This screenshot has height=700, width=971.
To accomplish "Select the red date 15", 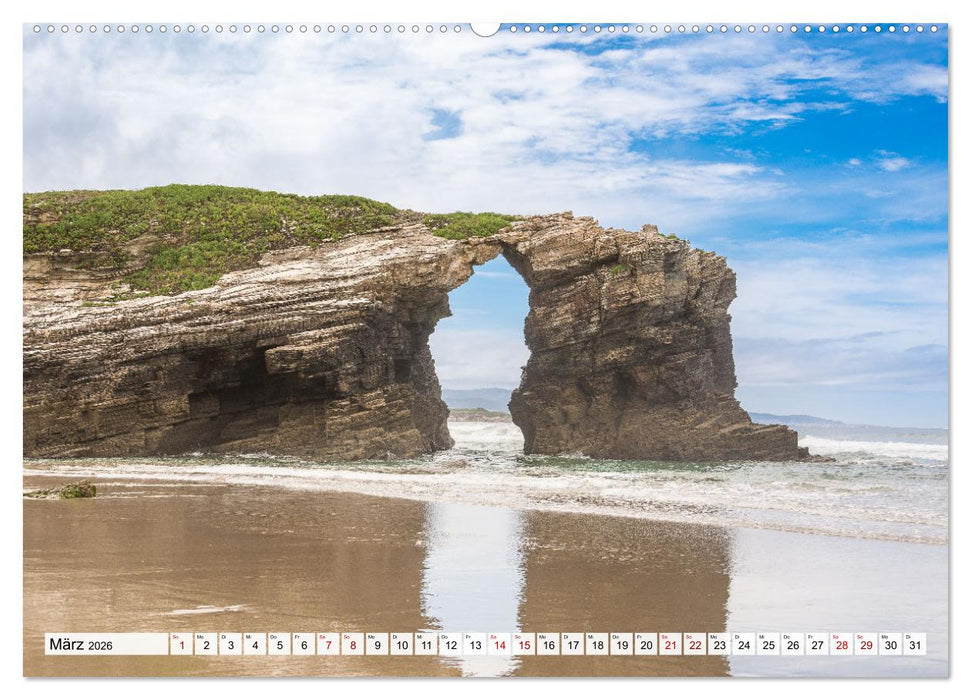I will (x=524, y=644).
